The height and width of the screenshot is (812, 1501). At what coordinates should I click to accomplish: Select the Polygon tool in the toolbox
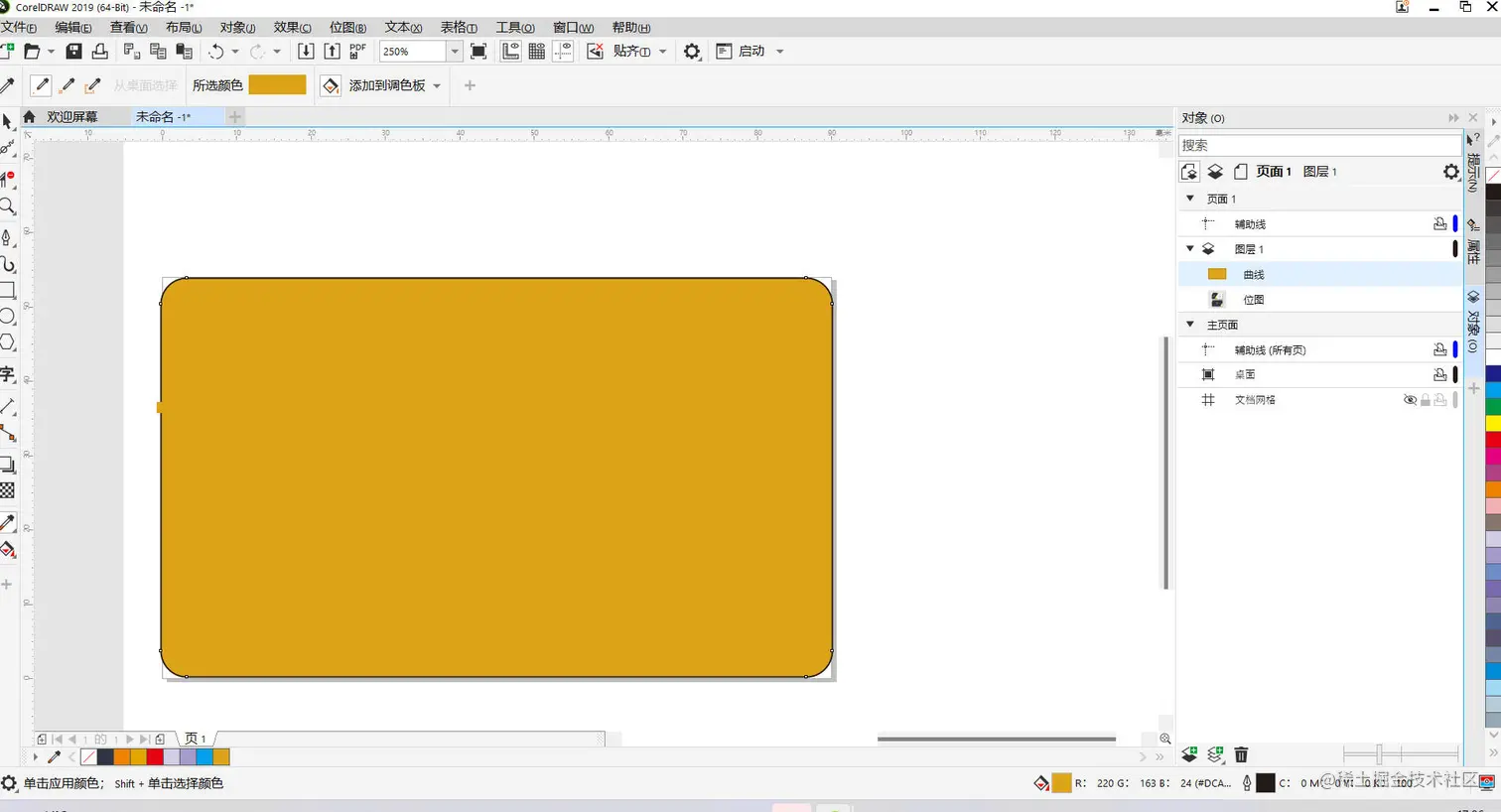click(x=7, y=342)
